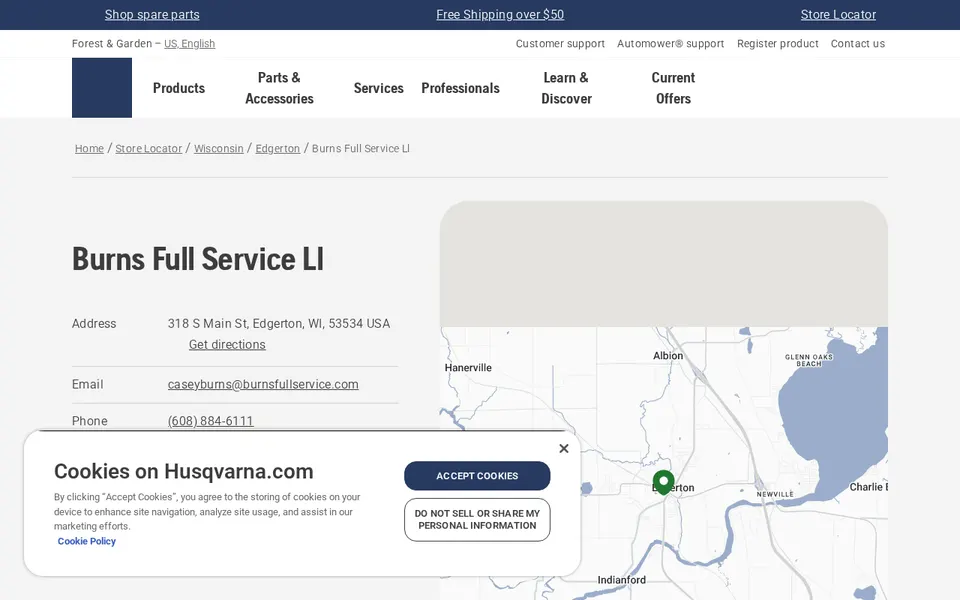Click Register product link
The width and height of the screenshot is (960, 600).
tap(778, 43)
